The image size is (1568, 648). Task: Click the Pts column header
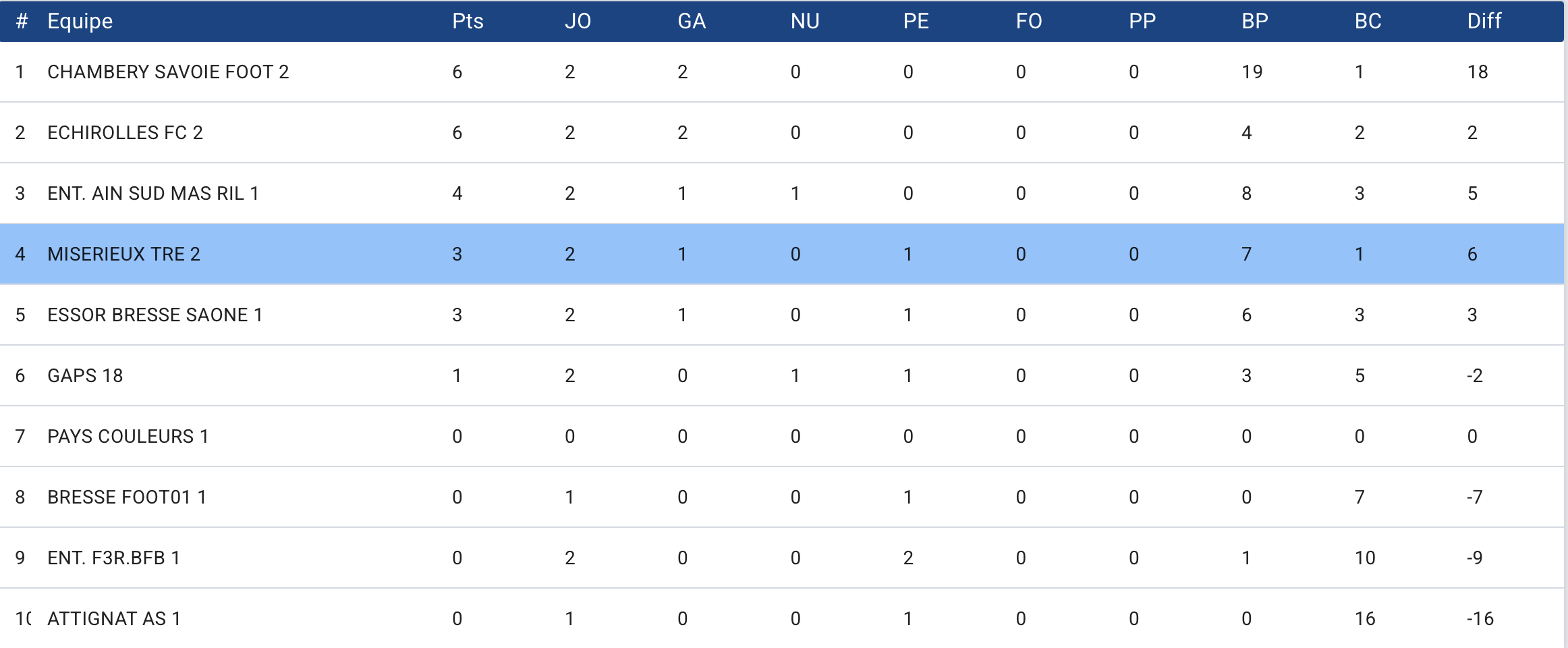(x=468, y=21)
